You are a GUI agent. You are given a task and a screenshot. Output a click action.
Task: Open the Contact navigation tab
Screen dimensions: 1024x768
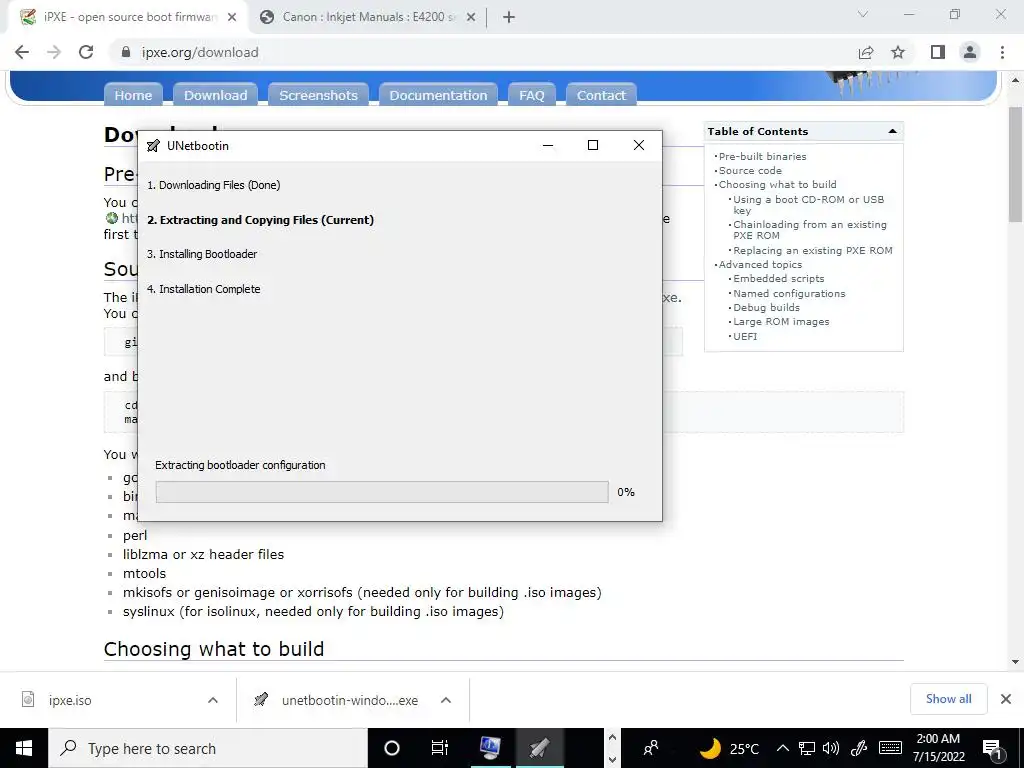click(x=601, y=95)
